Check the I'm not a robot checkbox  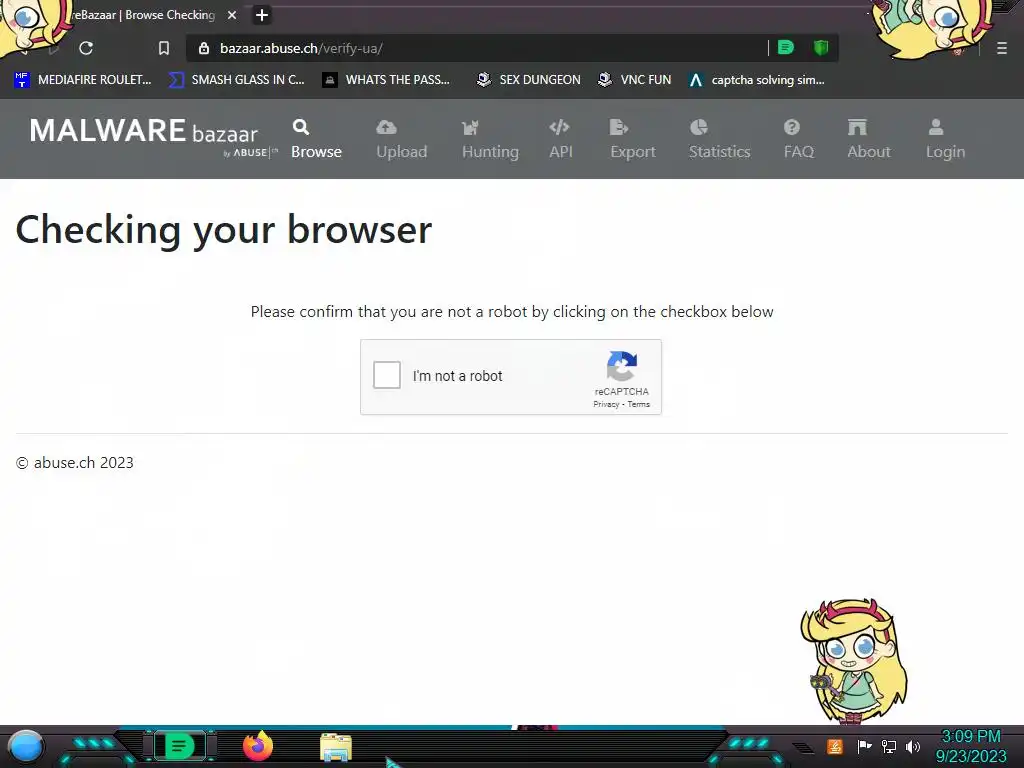[x=387, y=376]
